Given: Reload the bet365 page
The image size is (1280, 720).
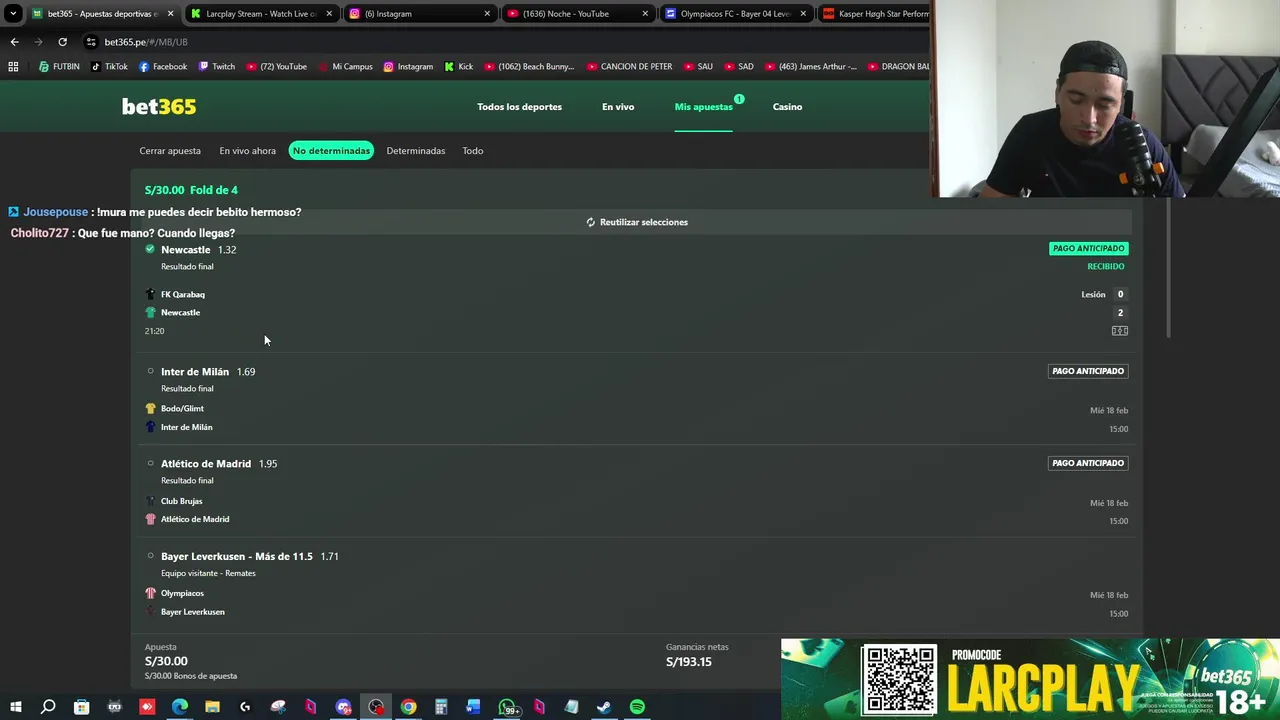Looking at the screenshot, I should tap(62, 42).
